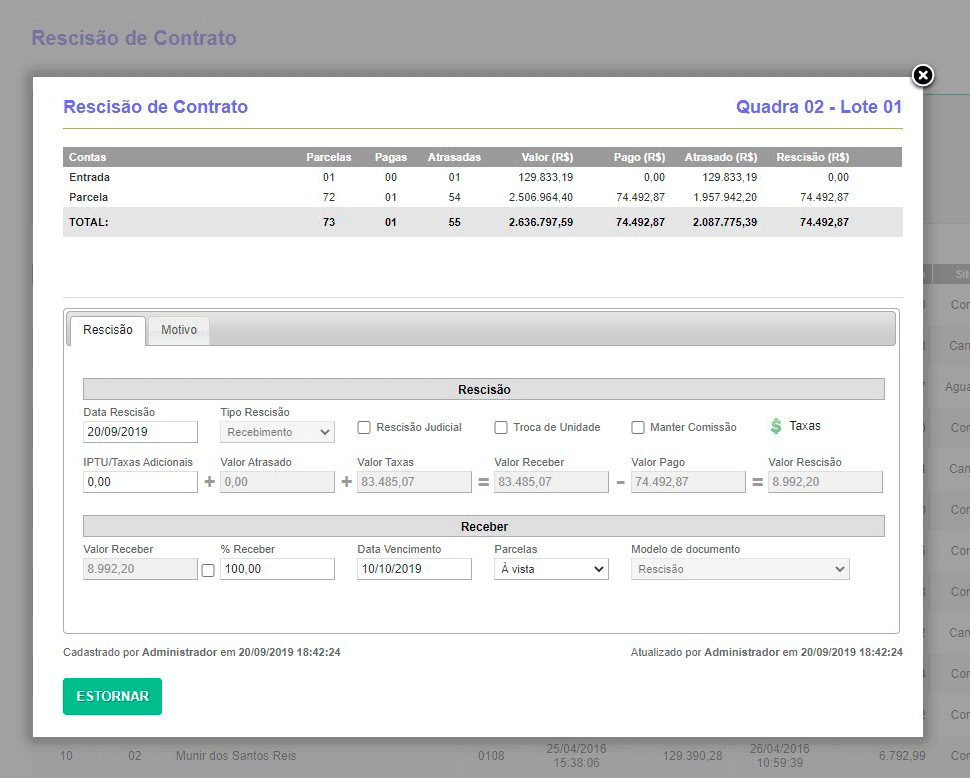Select the Entrada row in the accounts table

click(x=300, y=177)
